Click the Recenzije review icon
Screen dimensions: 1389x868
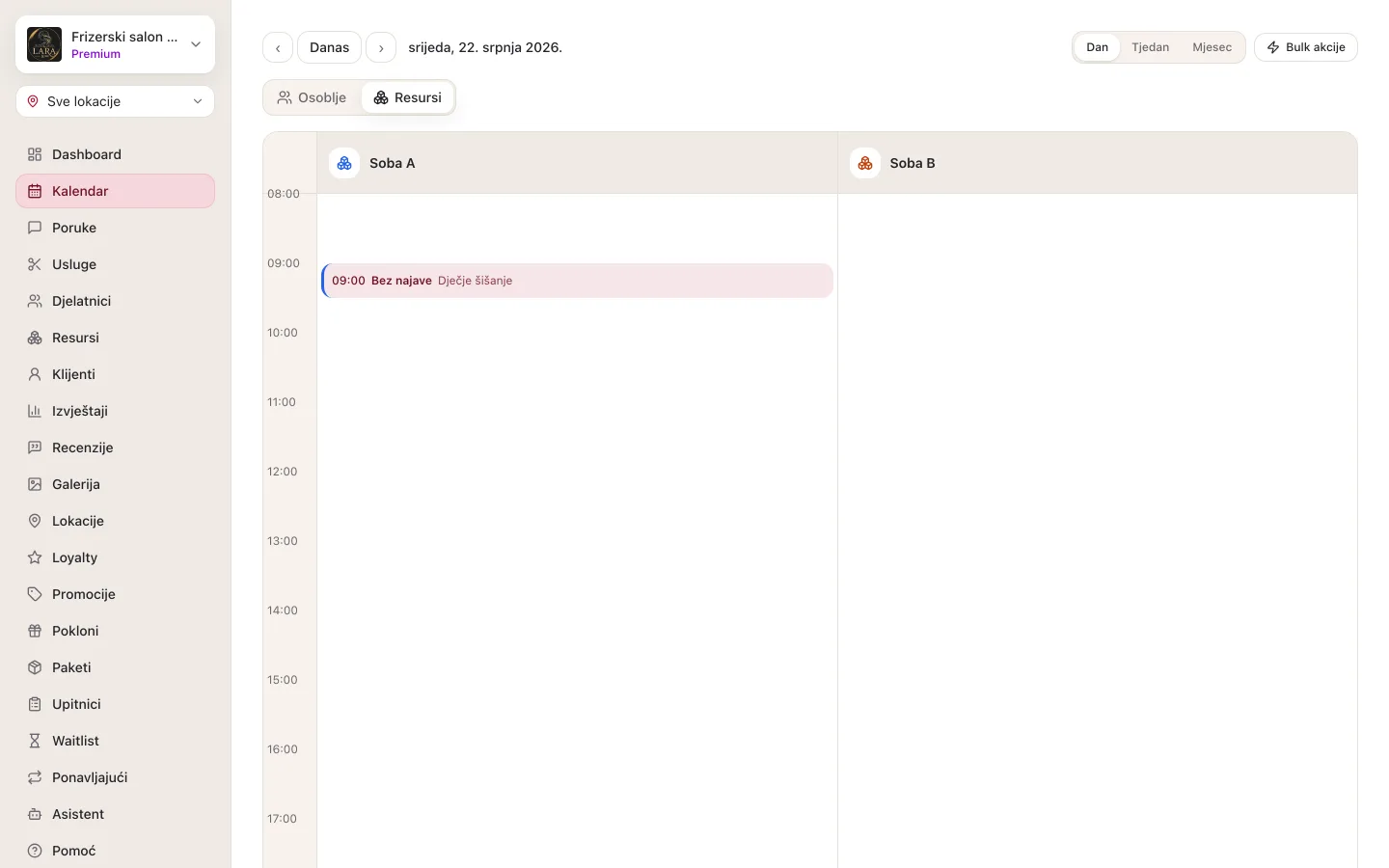(35, 448)
